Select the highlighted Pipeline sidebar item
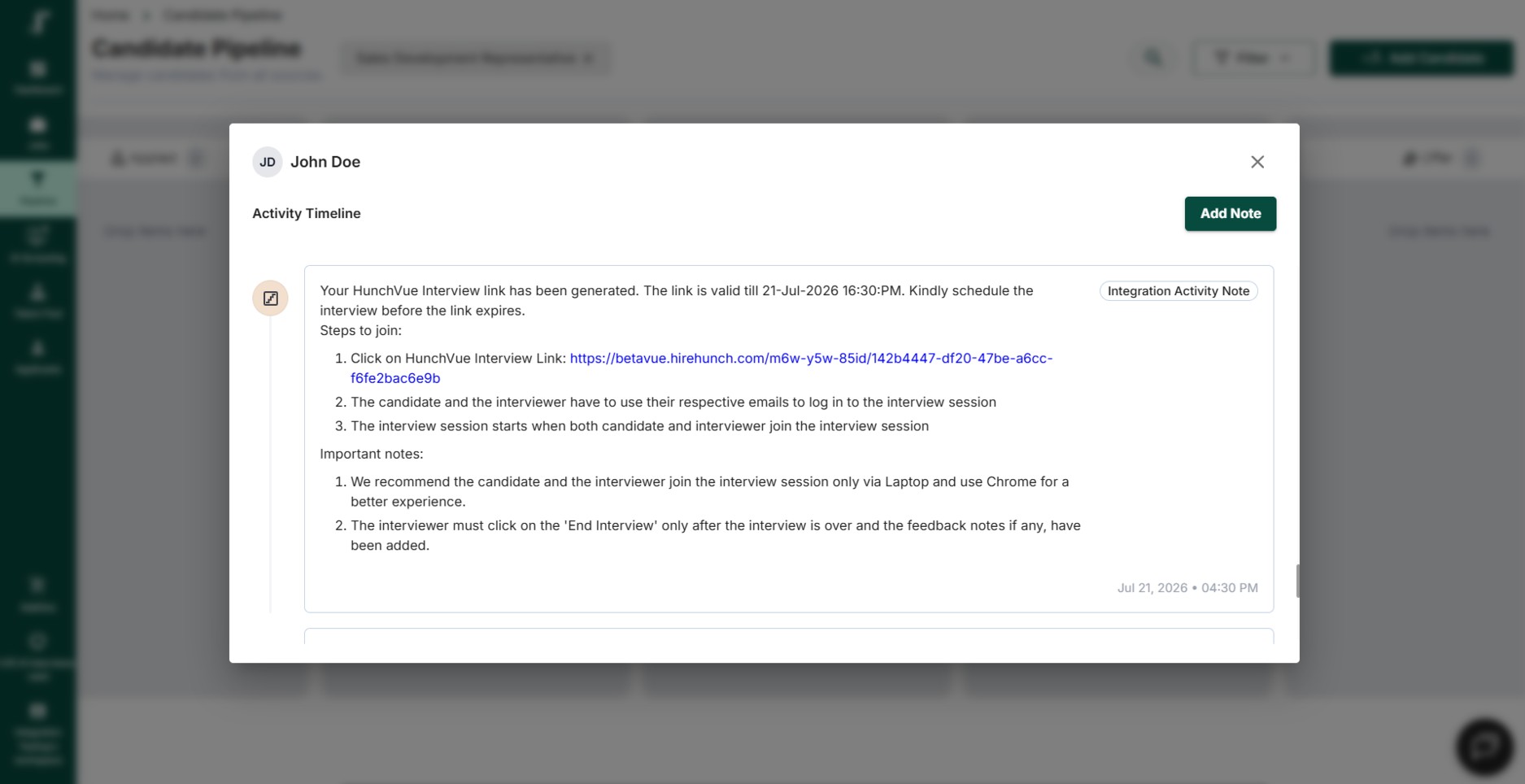The height and width of the screenshot is (784, 1525). 38,189
